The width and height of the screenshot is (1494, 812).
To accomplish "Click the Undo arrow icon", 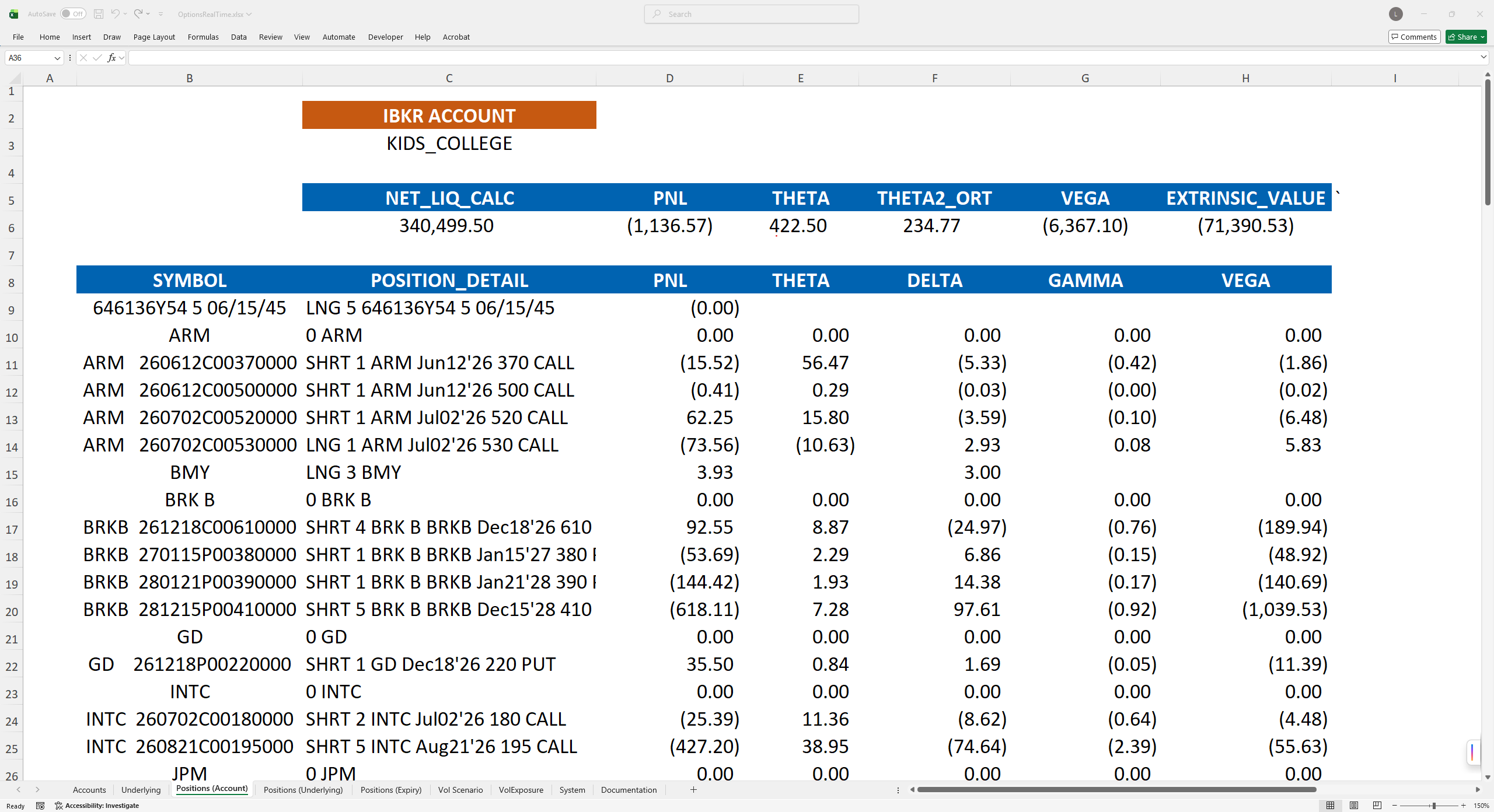I will 115,14.
